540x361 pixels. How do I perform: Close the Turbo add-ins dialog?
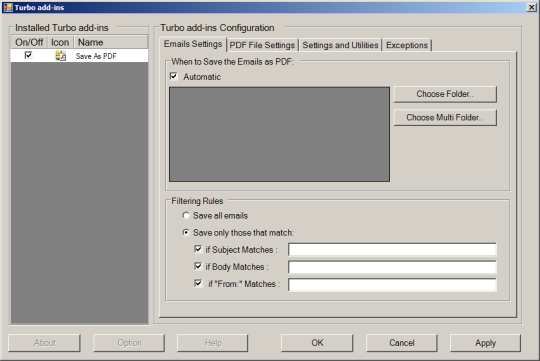tap(531, 7)
